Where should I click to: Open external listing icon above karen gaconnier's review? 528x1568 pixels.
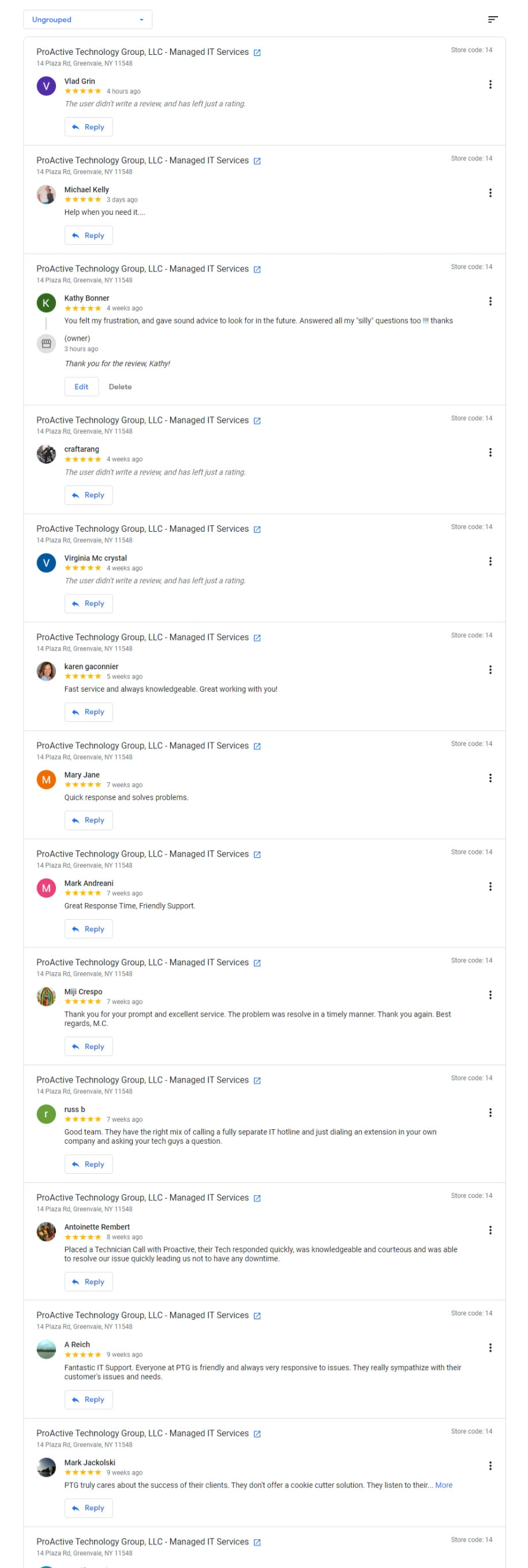coord(257,638)
